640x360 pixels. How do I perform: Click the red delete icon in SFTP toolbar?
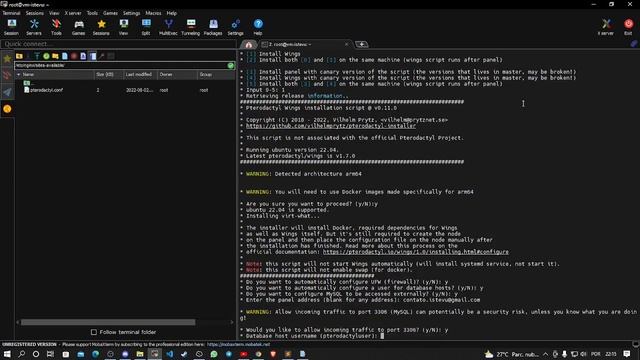pyautogui.click(x=74, y=56)
